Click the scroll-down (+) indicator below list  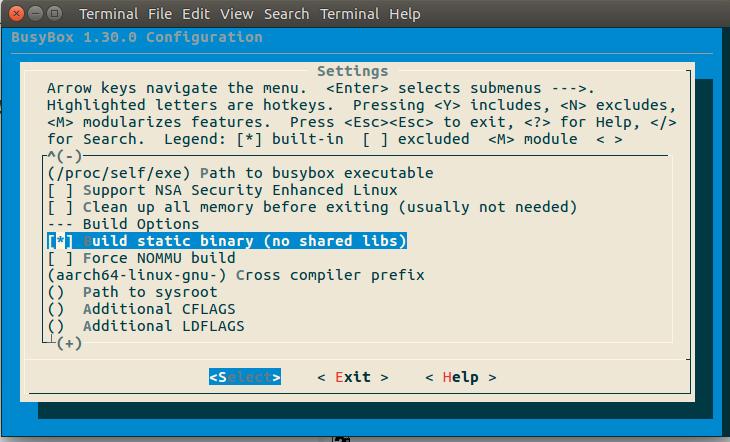click(x=68, y=343)
